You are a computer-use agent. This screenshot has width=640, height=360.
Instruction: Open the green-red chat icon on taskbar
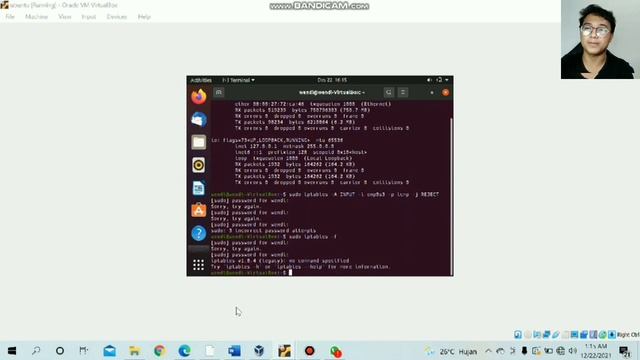(336, 351)
